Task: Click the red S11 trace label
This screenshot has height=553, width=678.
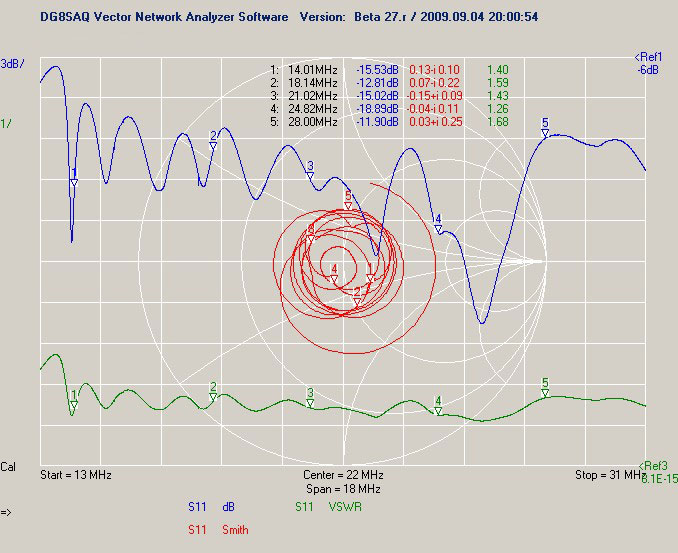Action: pyautogui.click(x=197, y=530)
